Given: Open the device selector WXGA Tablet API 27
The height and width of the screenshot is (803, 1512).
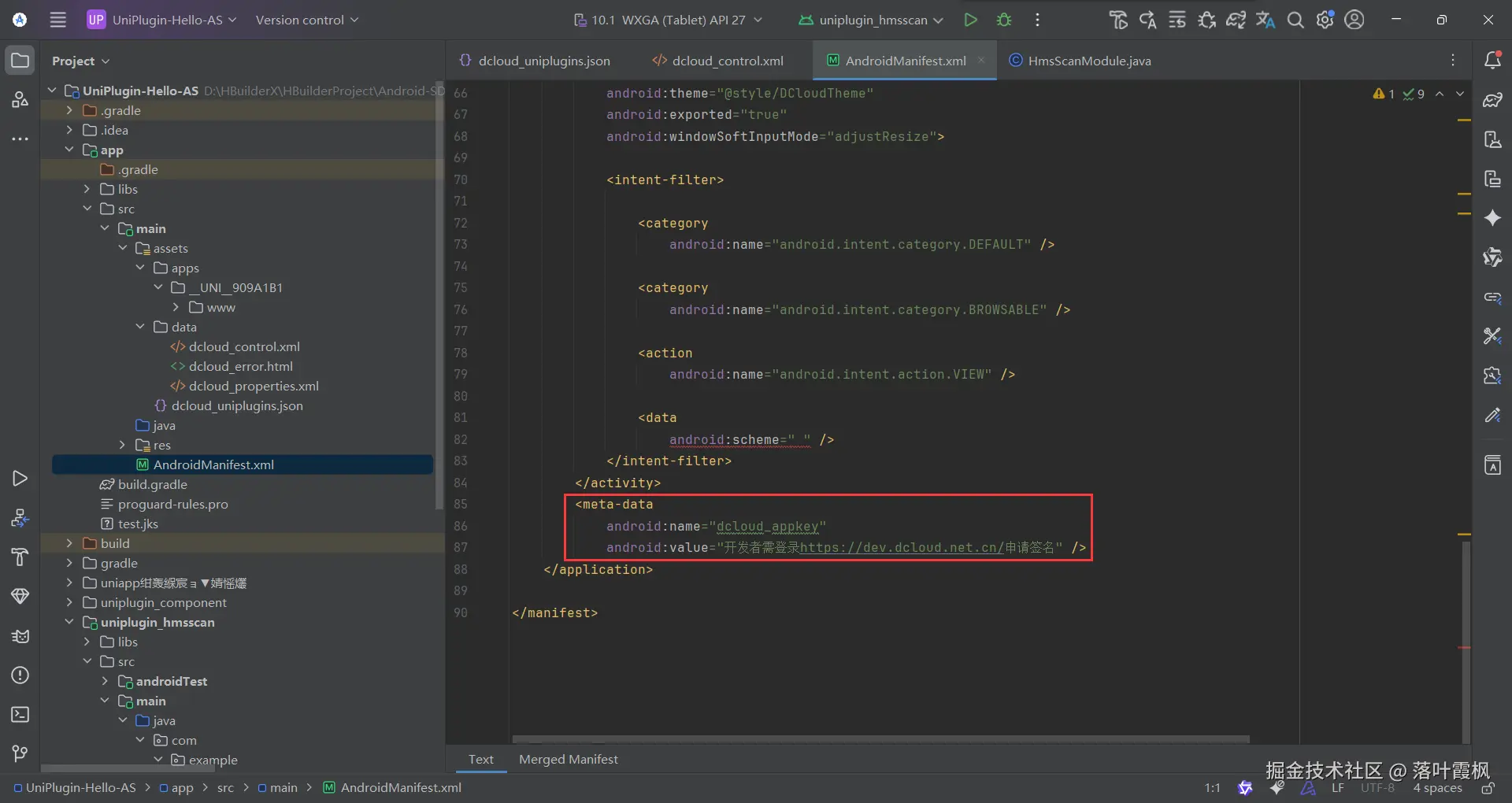Looking at the screenshot, I should point(668,20).
